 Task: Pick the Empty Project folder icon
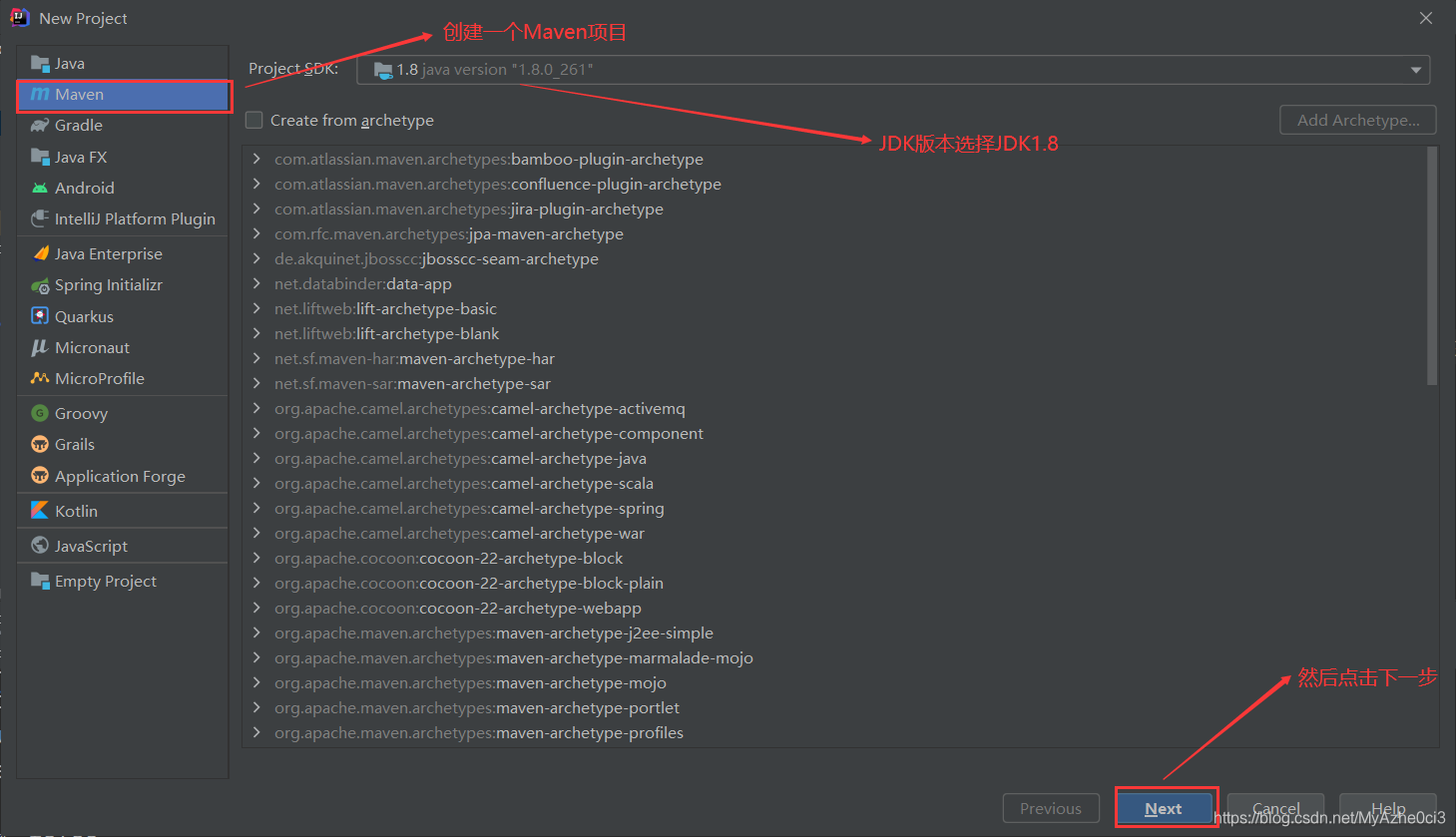(x=40, y=581)
